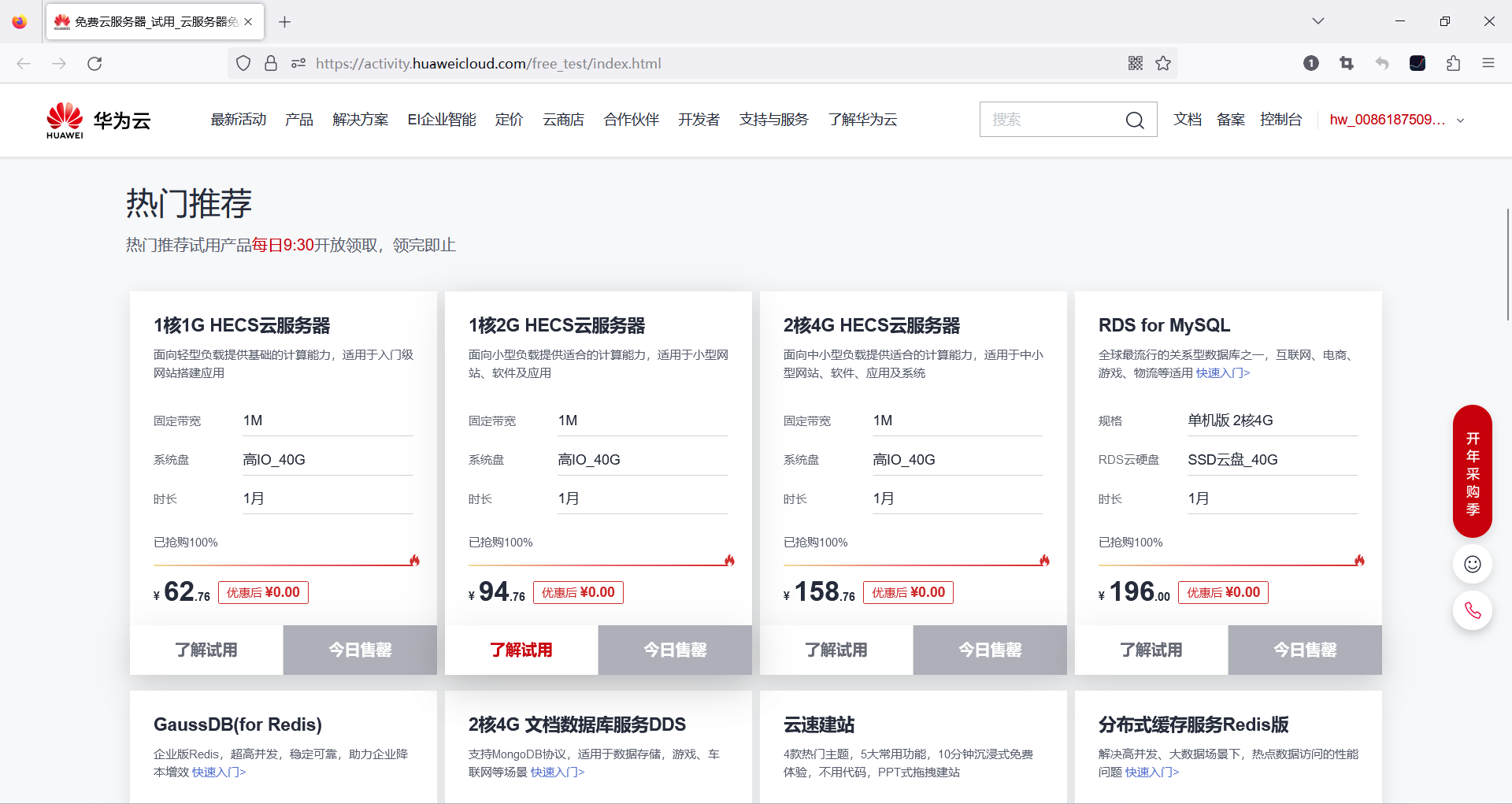The width and height of the screenshot is (1512, 804).
Task: Click the Huawei Cloud logo
Action: 97,119
